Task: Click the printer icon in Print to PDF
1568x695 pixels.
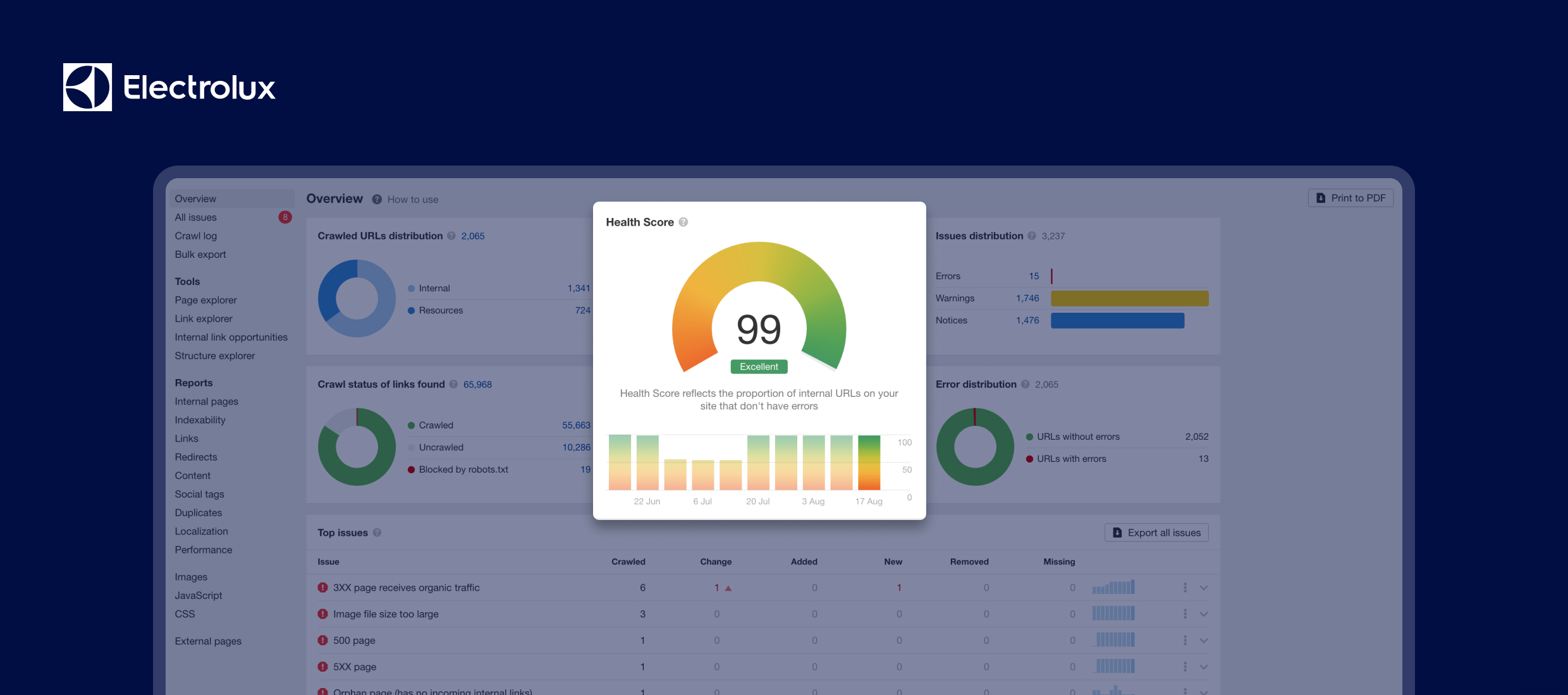Action: point(1320,198)
